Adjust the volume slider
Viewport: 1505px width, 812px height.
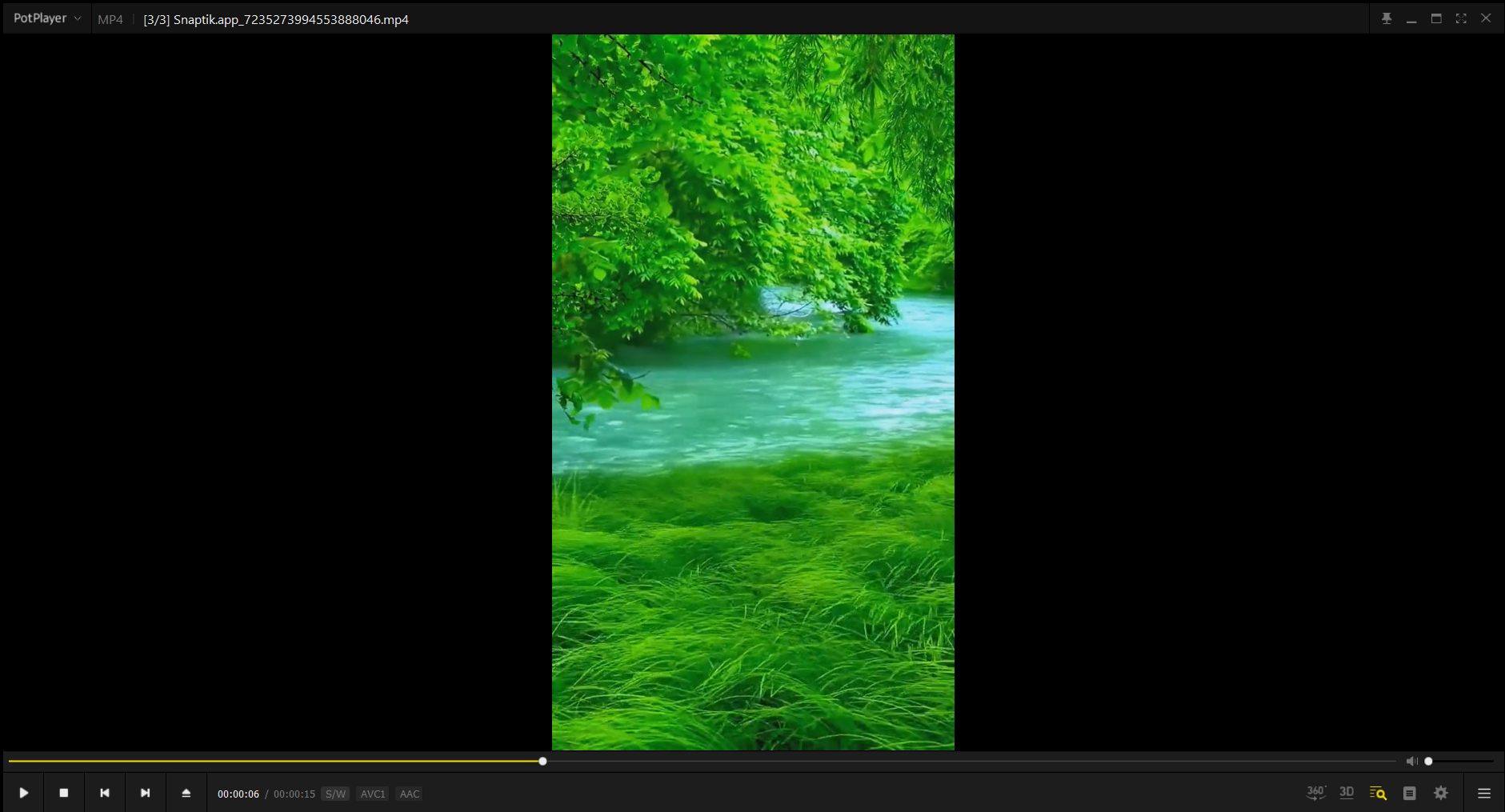tap(1460, 761)
